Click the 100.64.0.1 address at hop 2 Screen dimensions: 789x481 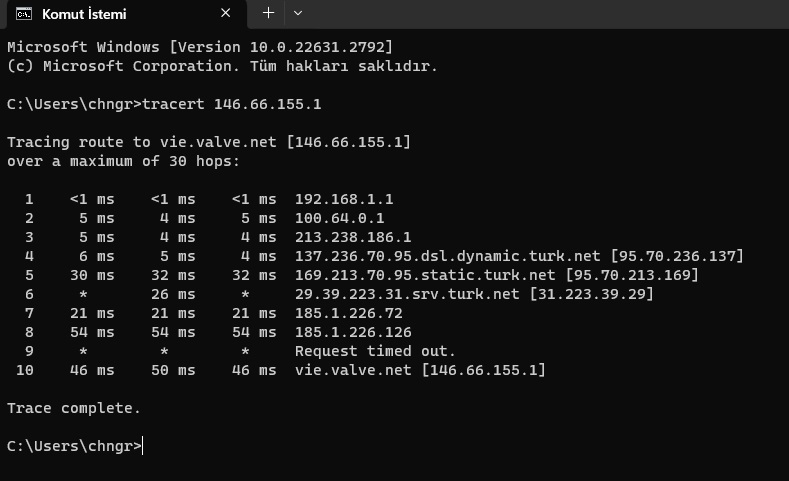(x=340, y=218)
